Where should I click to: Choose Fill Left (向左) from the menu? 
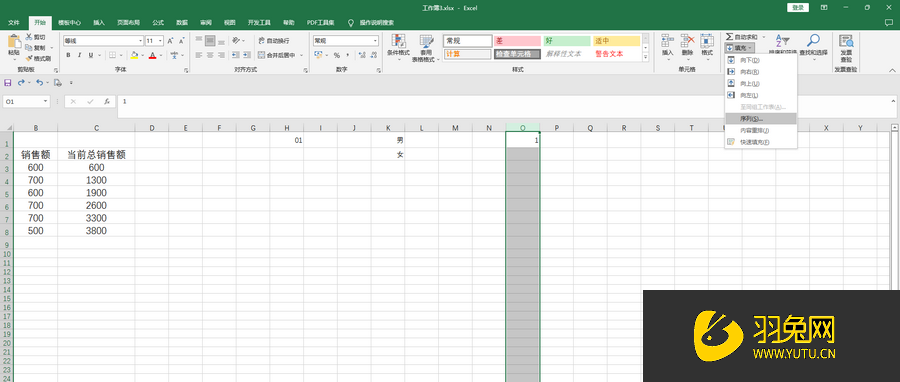pyautogui.click(x=761, y=95)
